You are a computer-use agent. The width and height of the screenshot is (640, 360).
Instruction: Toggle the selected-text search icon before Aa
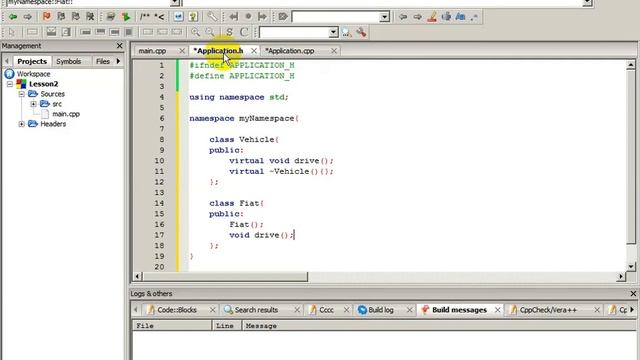tap(446, 17)
